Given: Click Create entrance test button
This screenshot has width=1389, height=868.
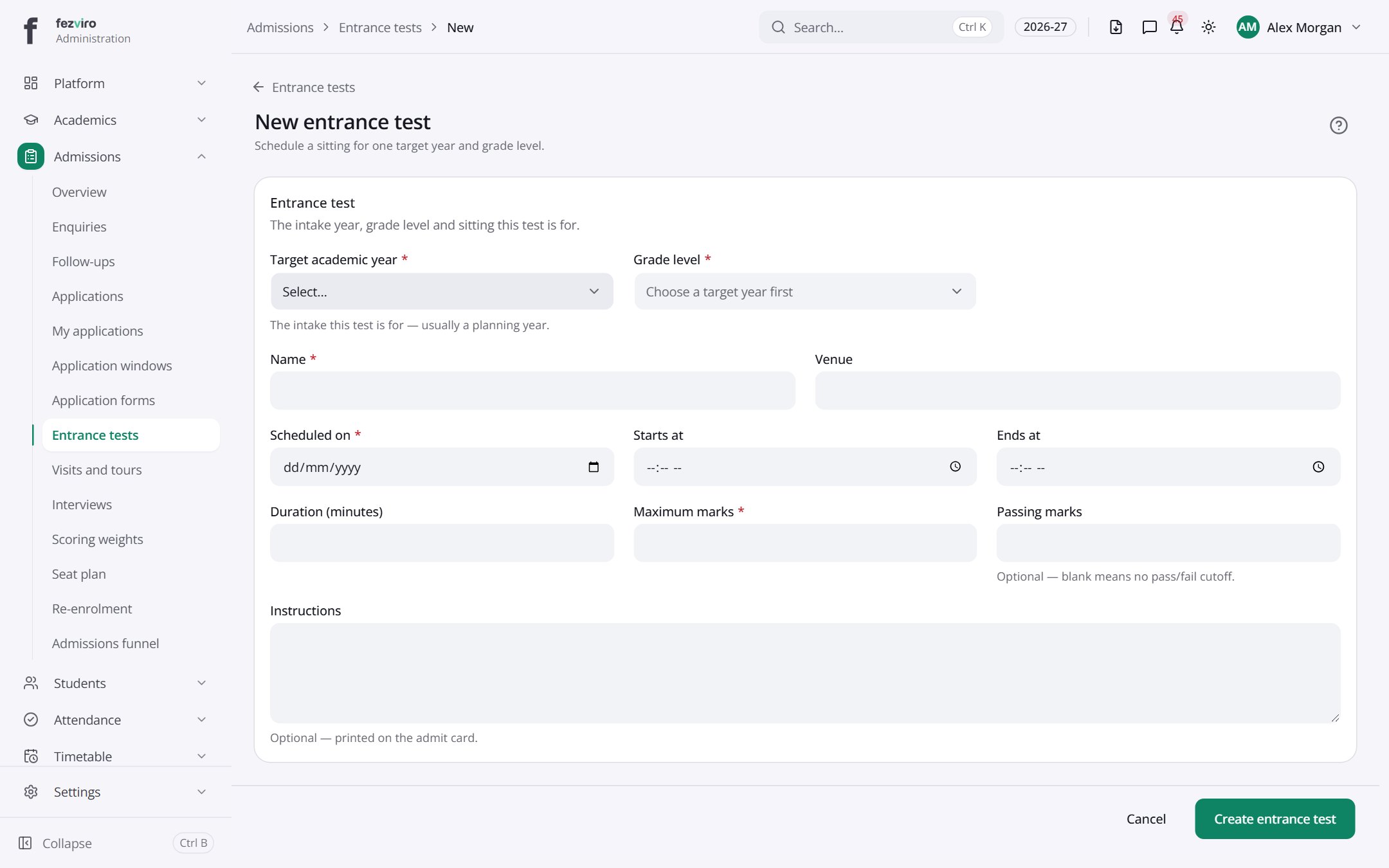Looking at the screenshot, I should [x=1275, y=818].
